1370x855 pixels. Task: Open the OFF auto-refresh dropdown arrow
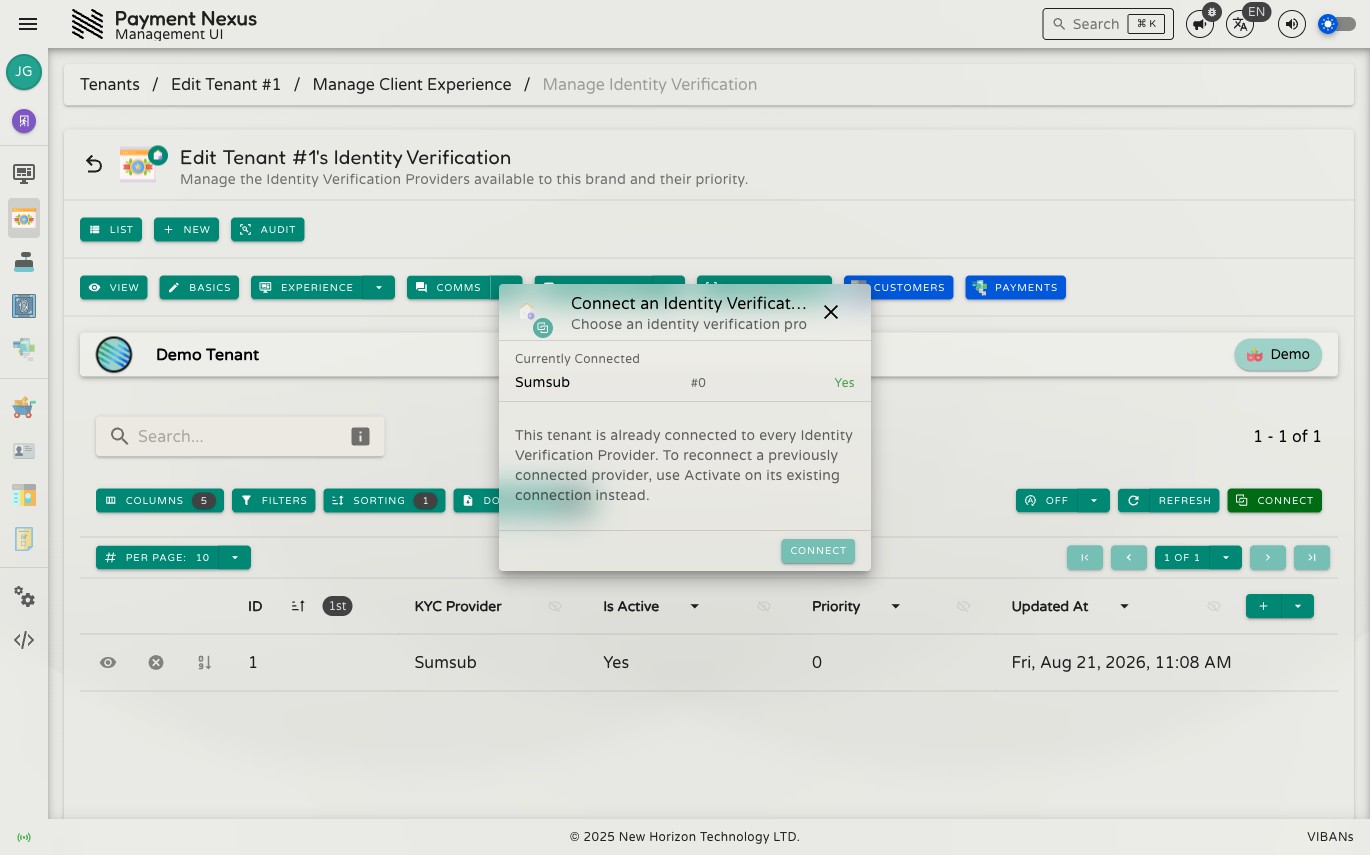(x=1094, y=500)
